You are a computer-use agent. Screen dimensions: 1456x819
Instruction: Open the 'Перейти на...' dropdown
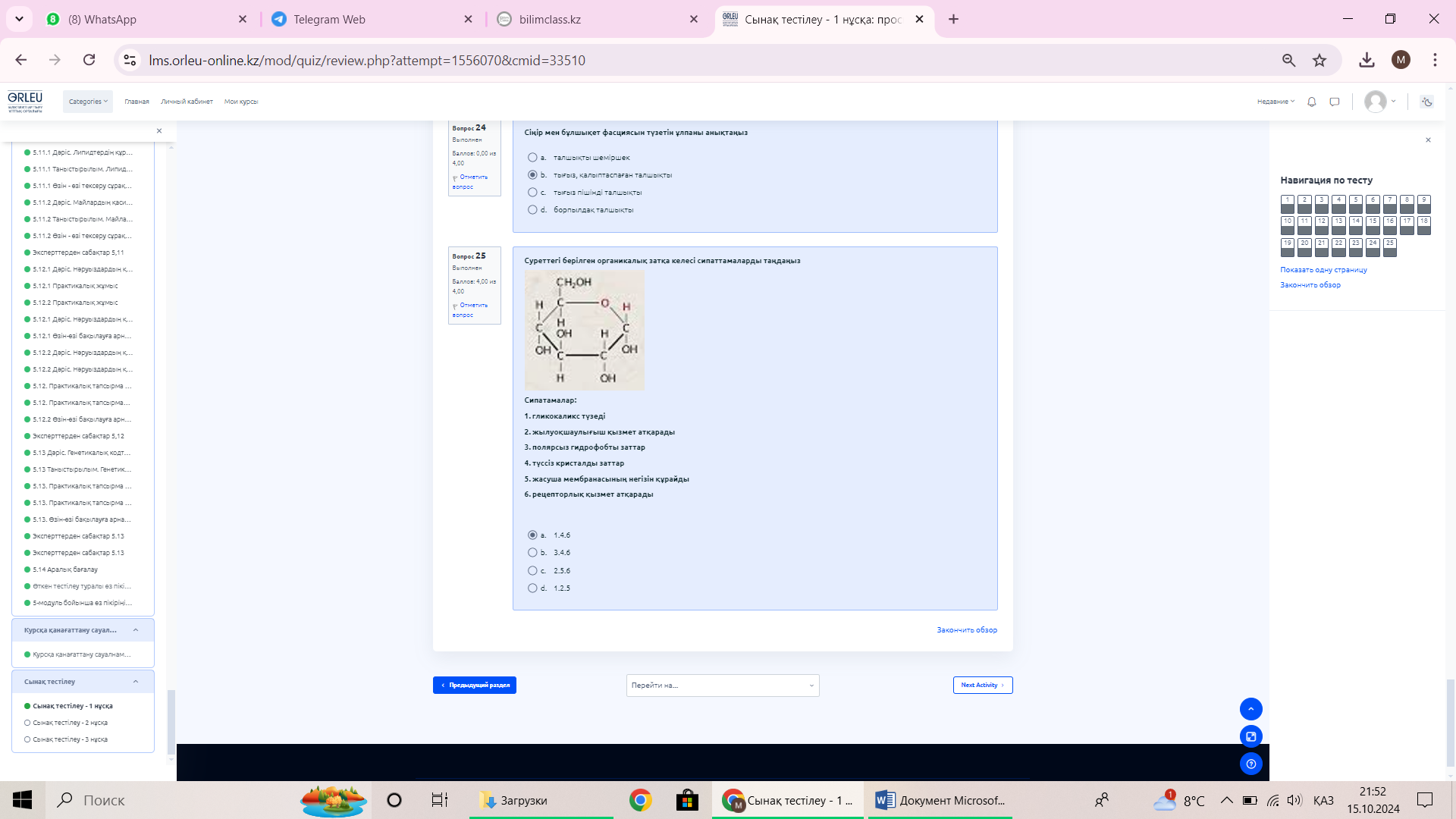tap(722, 686)
